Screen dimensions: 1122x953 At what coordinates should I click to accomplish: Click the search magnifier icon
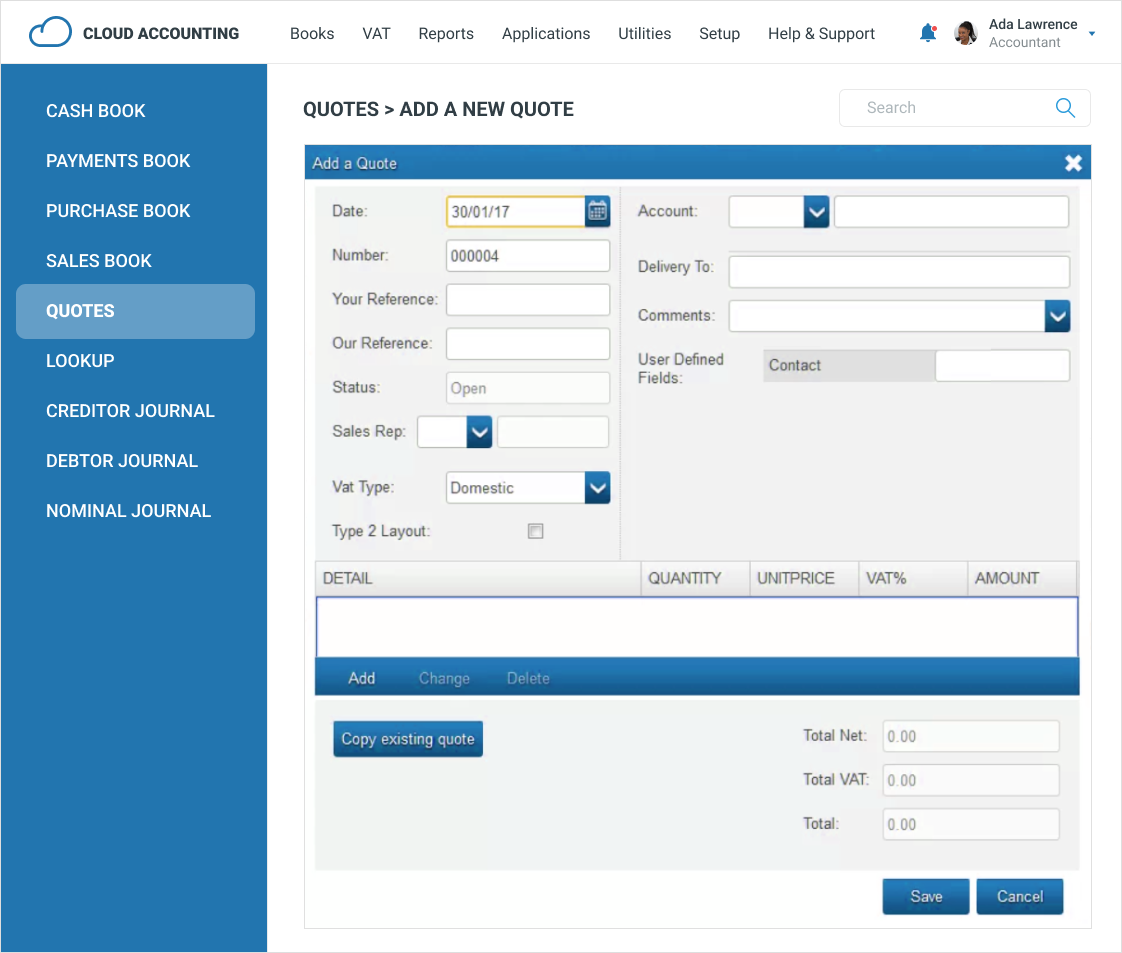point(1065,108)
